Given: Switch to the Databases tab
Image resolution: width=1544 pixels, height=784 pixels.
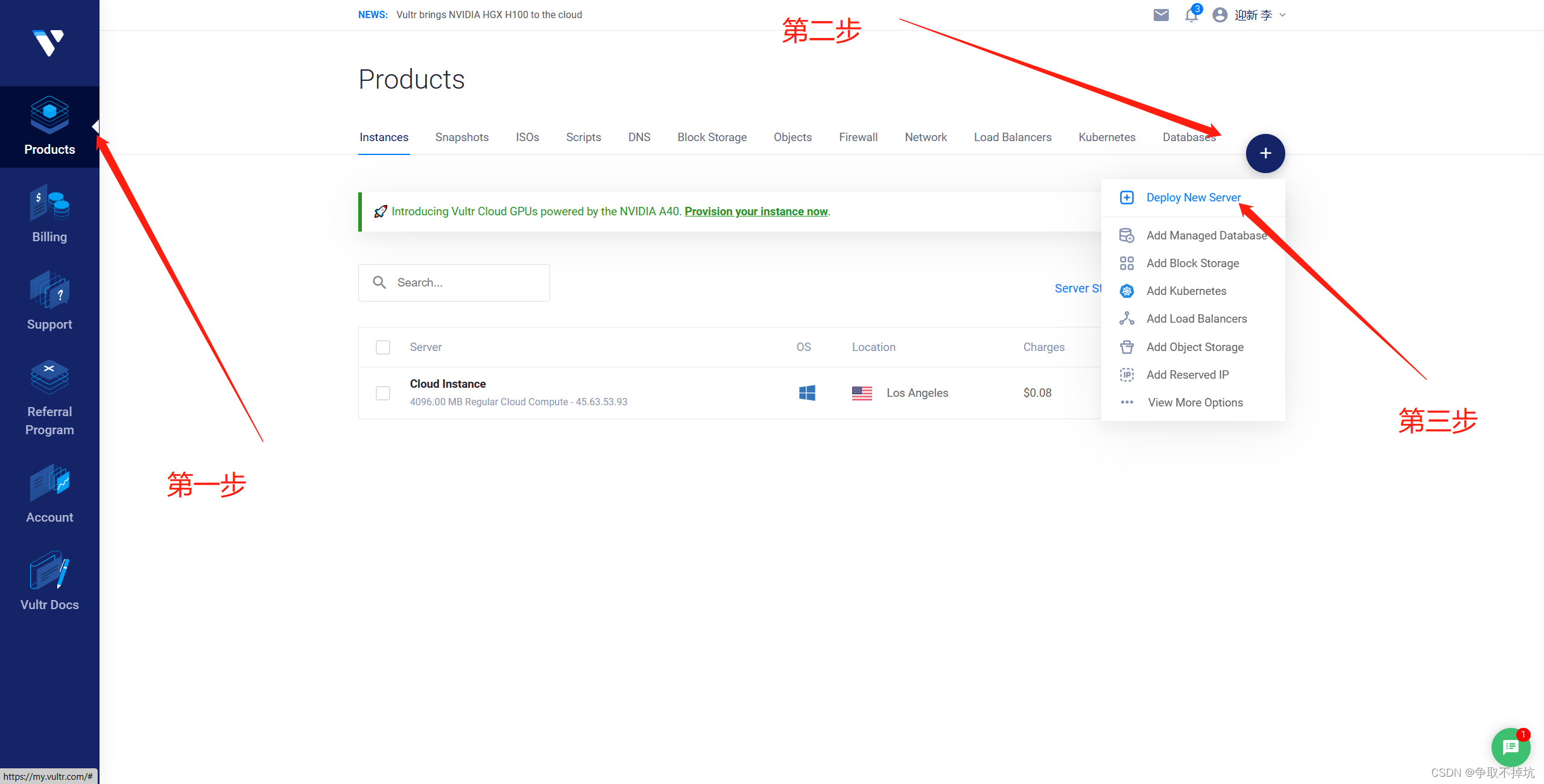Looking at the screenshot, I should 1189,138.
